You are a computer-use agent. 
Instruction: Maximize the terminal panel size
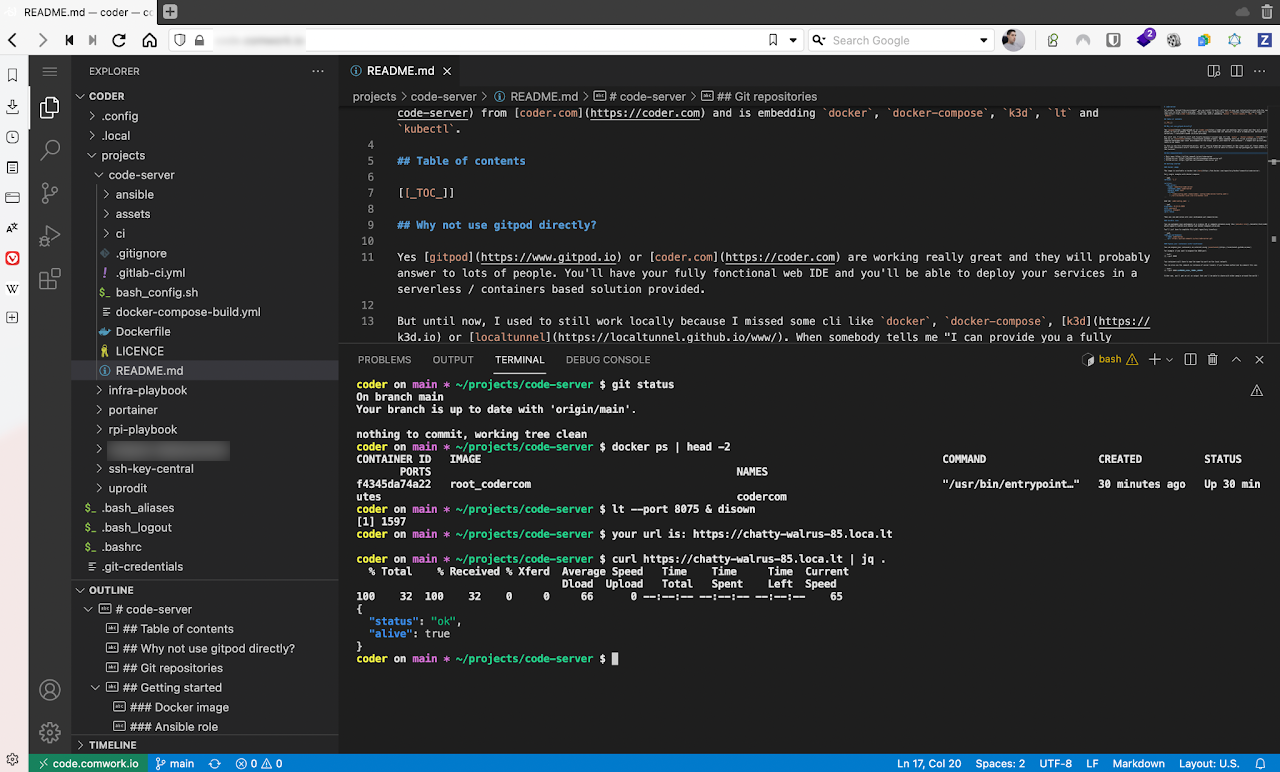point(1236,359)
